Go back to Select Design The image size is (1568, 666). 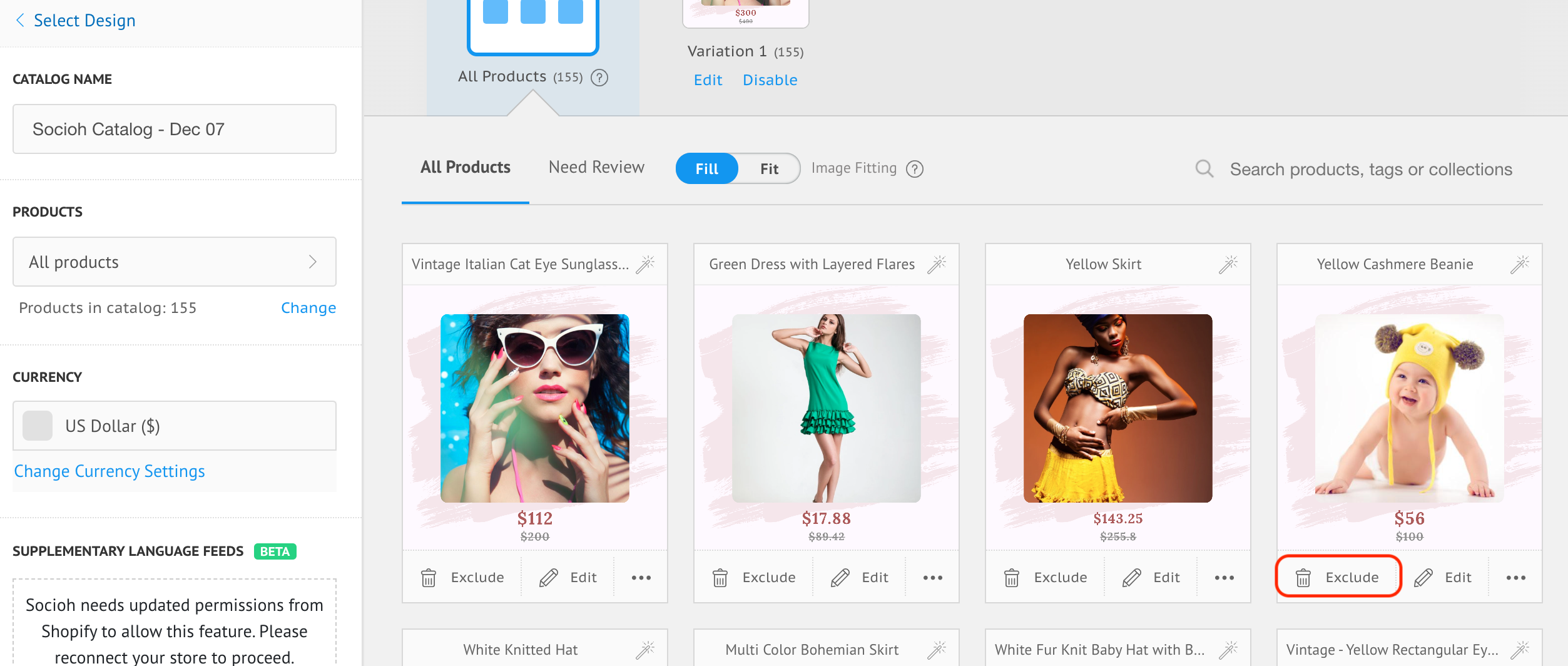click(x=75, y=21)
